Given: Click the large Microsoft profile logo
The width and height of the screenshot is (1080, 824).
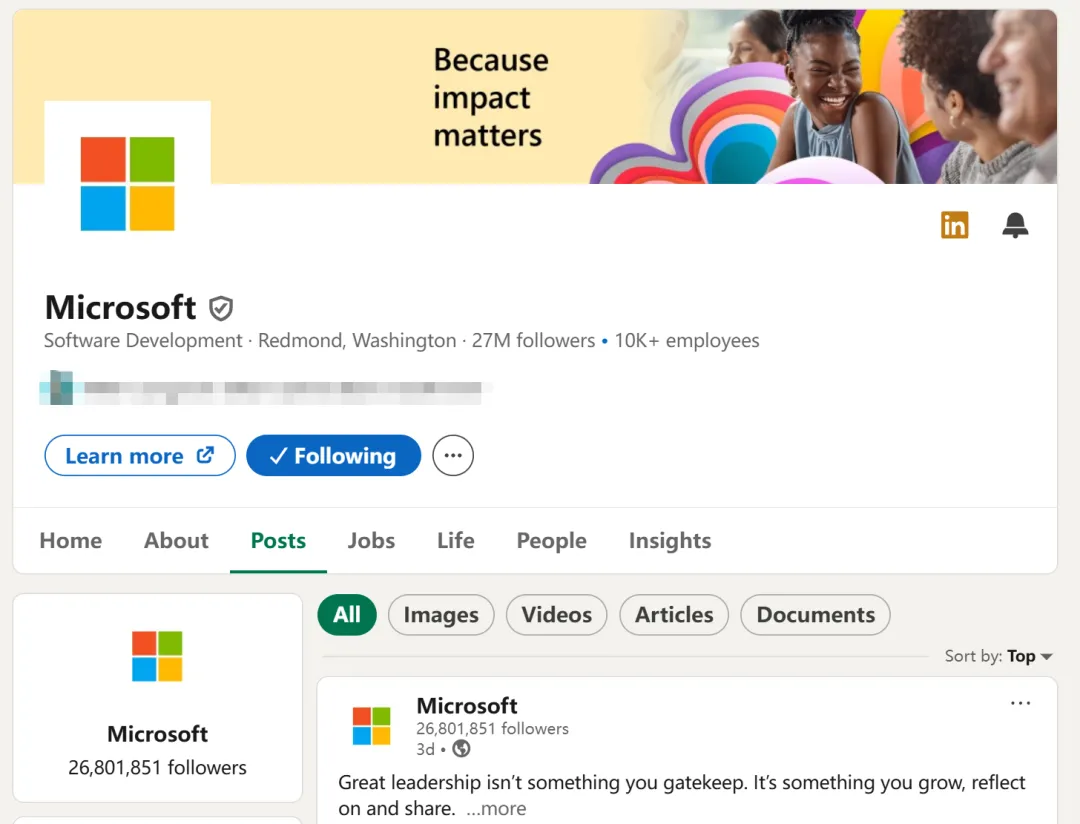Looking at the screenshot, I should pos(127,184).
